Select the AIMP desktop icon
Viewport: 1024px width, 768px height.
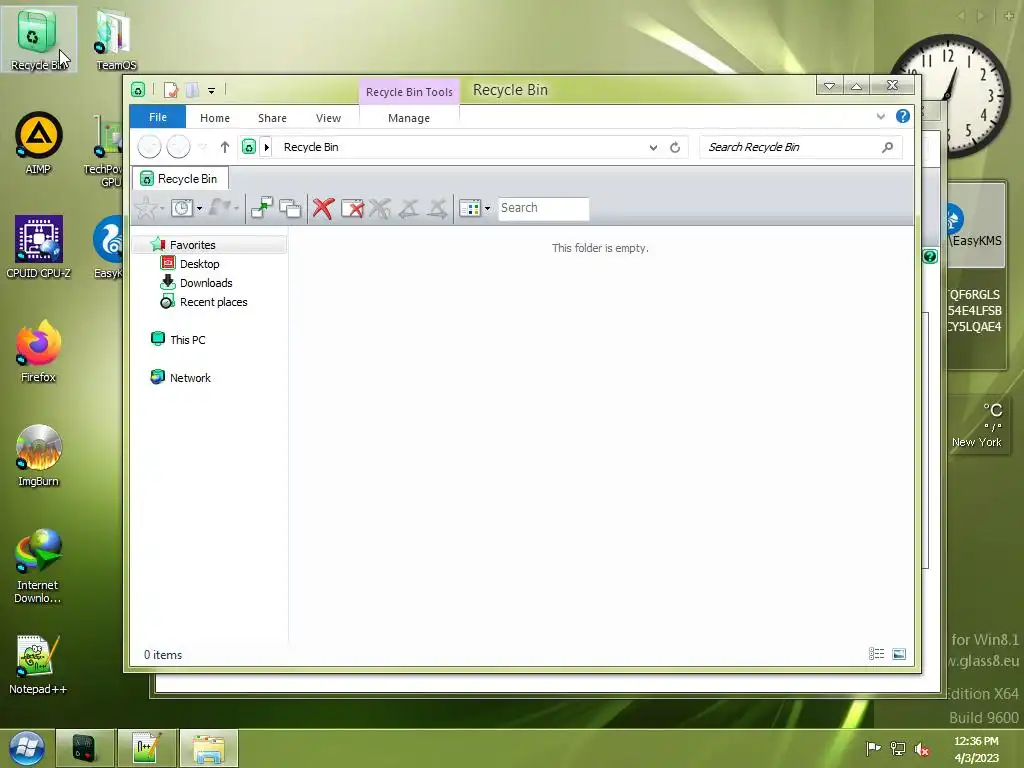click(38, 142)
